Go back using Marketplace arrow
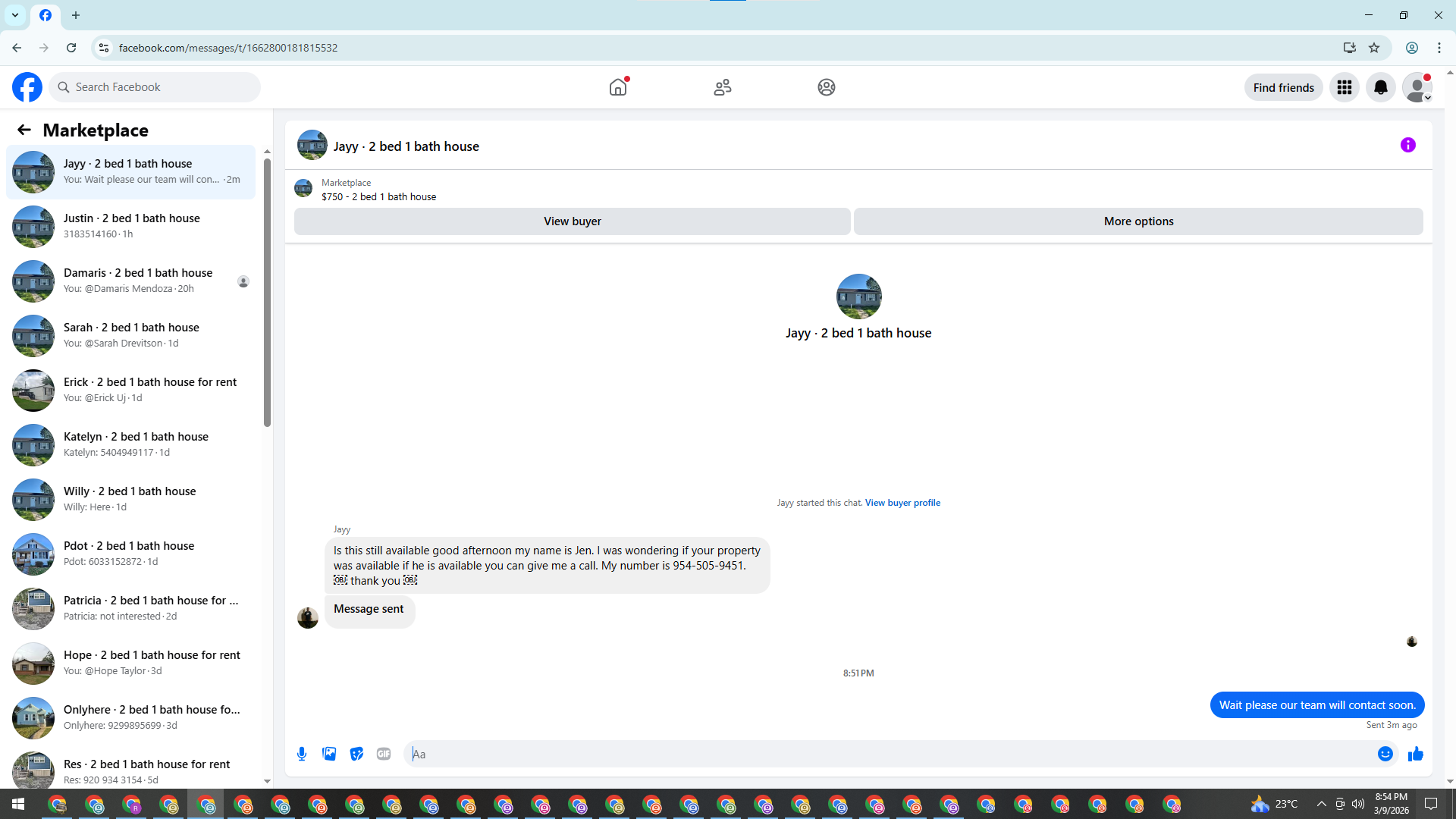The width and height of the screenshot is (1456, 819). click(x=24, y=130)
